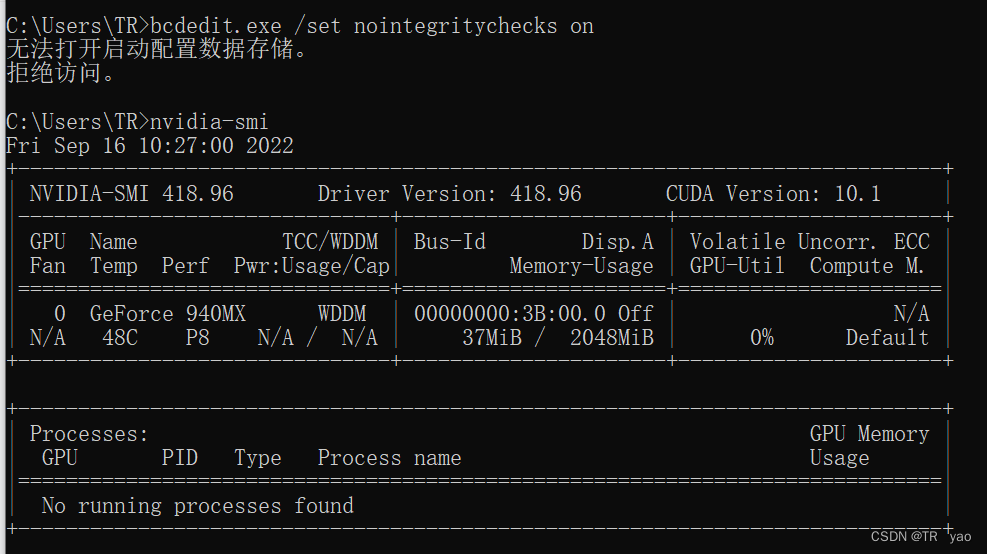The image size is (987, 554).
Task: Click the timestamp Fri Sep 16 10:27:00 2022
Action: point(150,146)
